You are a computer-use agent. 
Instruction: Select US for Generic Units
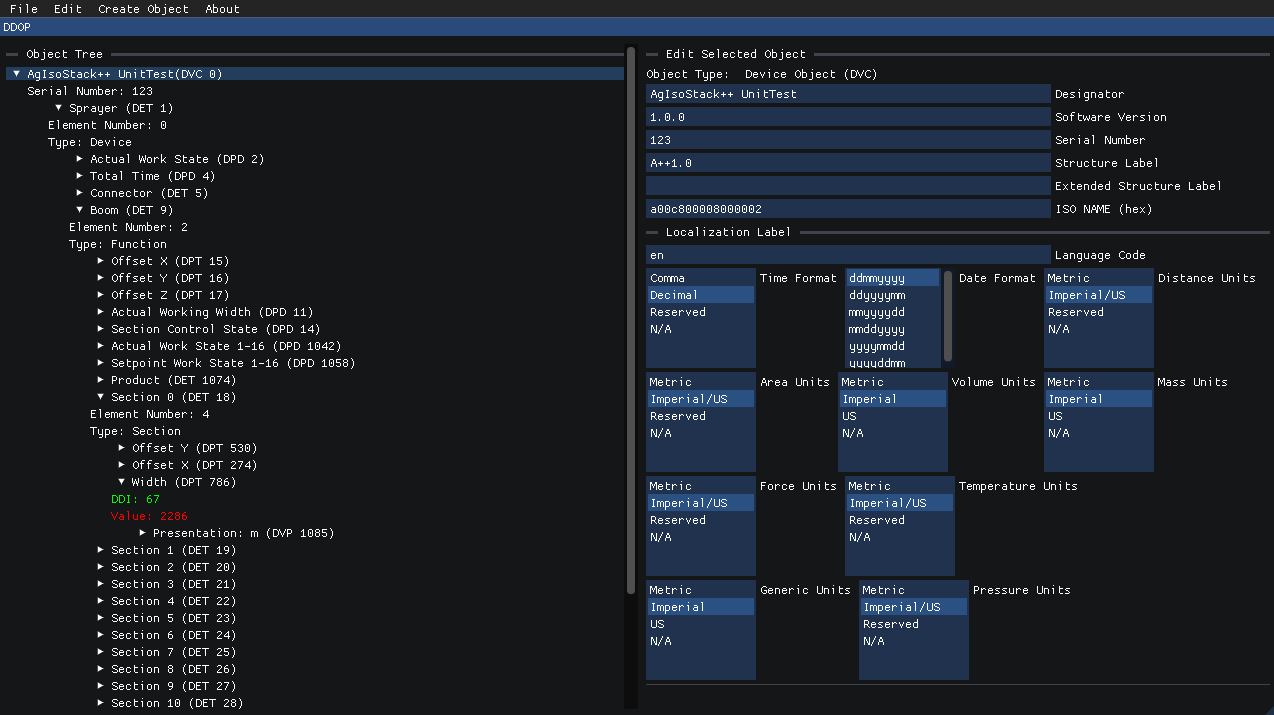click(x=700, y=624)
